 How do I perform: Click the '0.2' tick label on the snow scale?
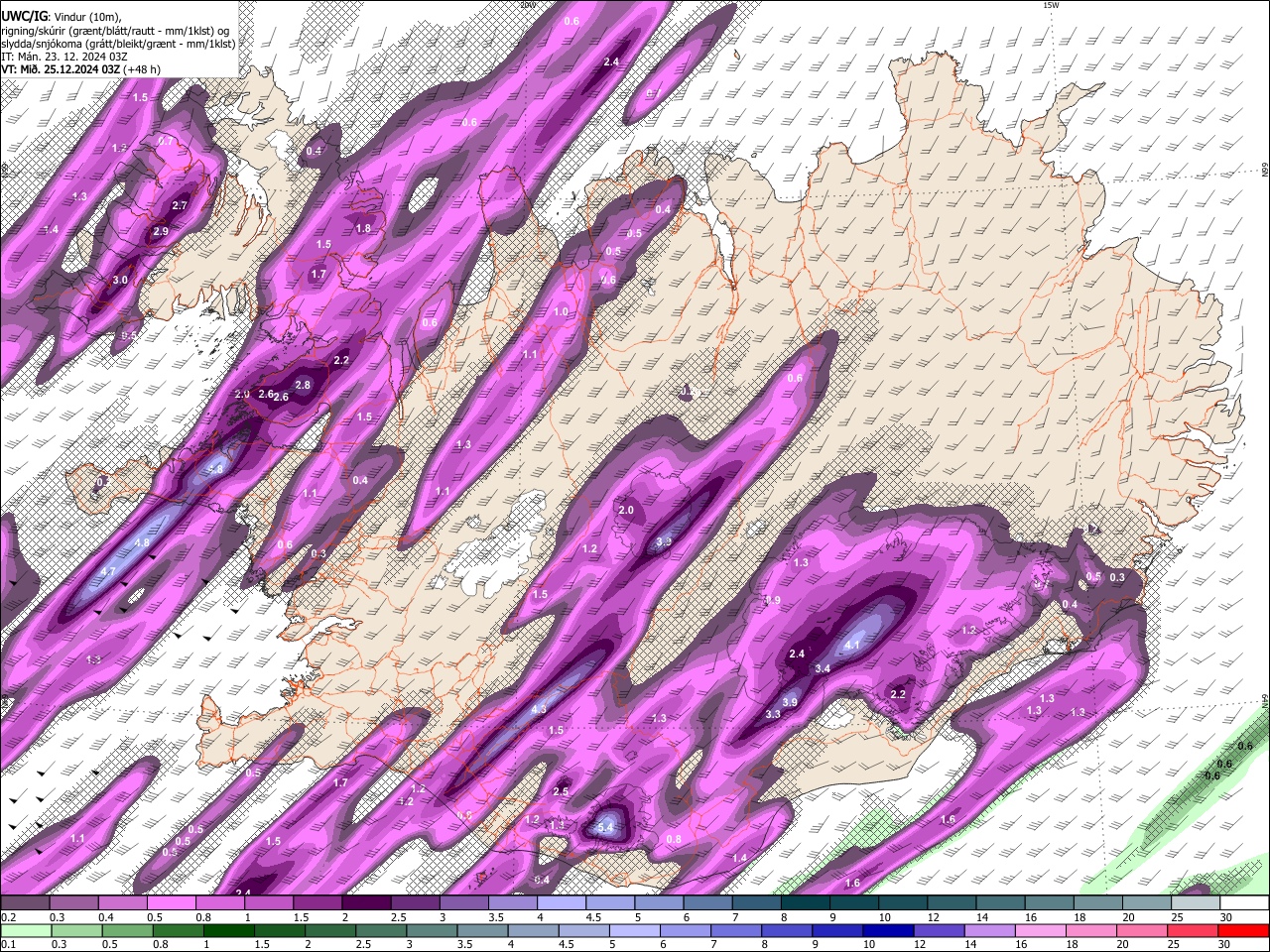(x=7, y=917)
